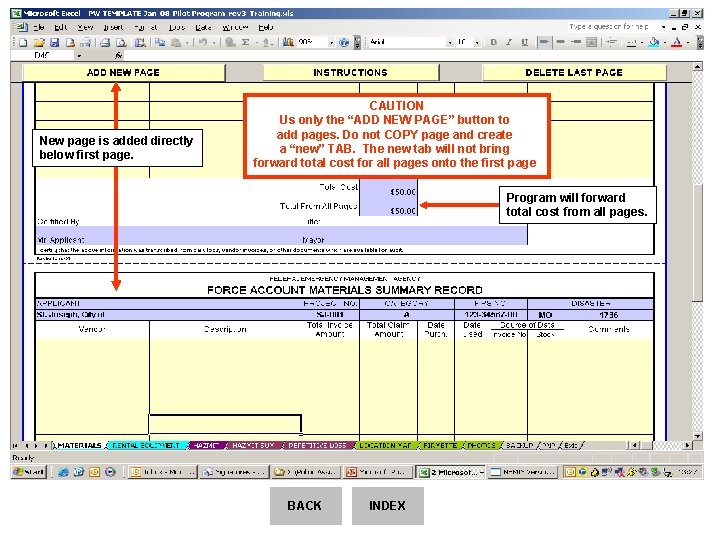
Task: Save the workbook with the disk icon
Action: 54,42
